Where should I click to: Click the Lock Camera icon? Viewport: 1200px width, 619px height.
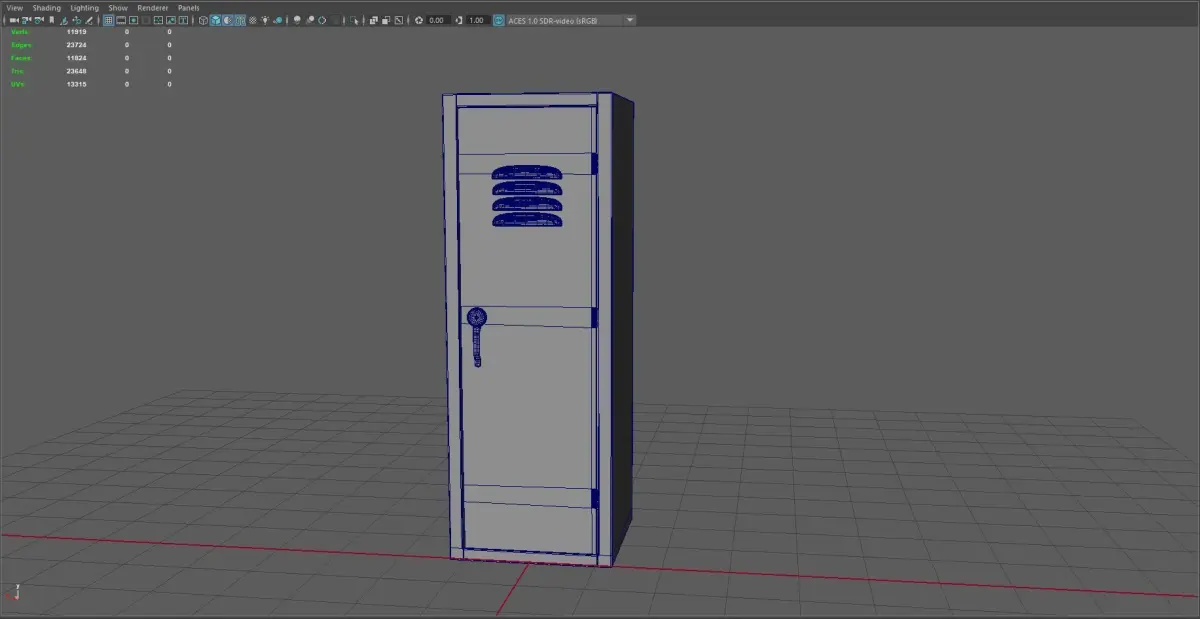(26, 20)
